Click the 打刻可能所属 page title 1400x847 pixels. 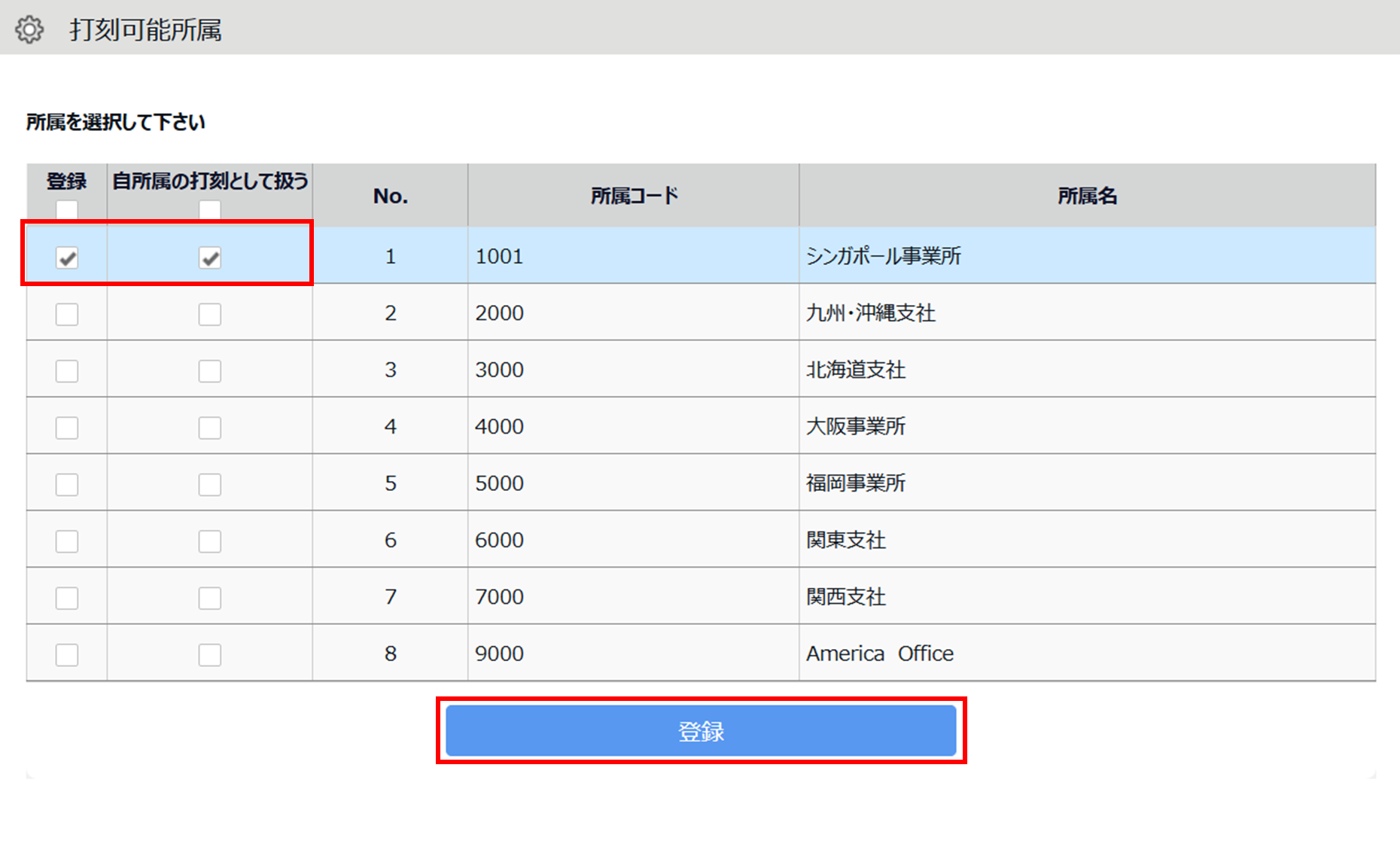[x=146, y=30]
